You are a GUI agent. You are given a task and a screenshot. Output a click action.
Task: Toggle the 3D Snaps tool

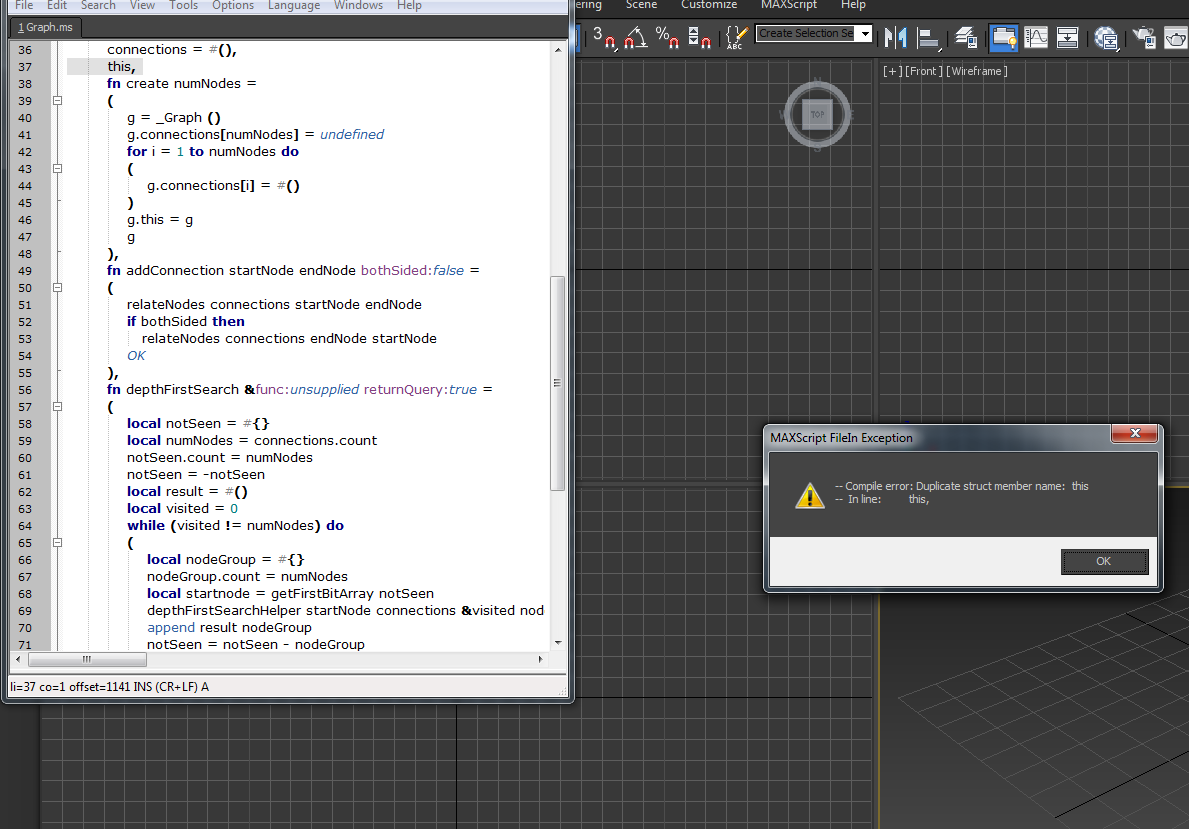pyautogui.click(x=604, y=36)
